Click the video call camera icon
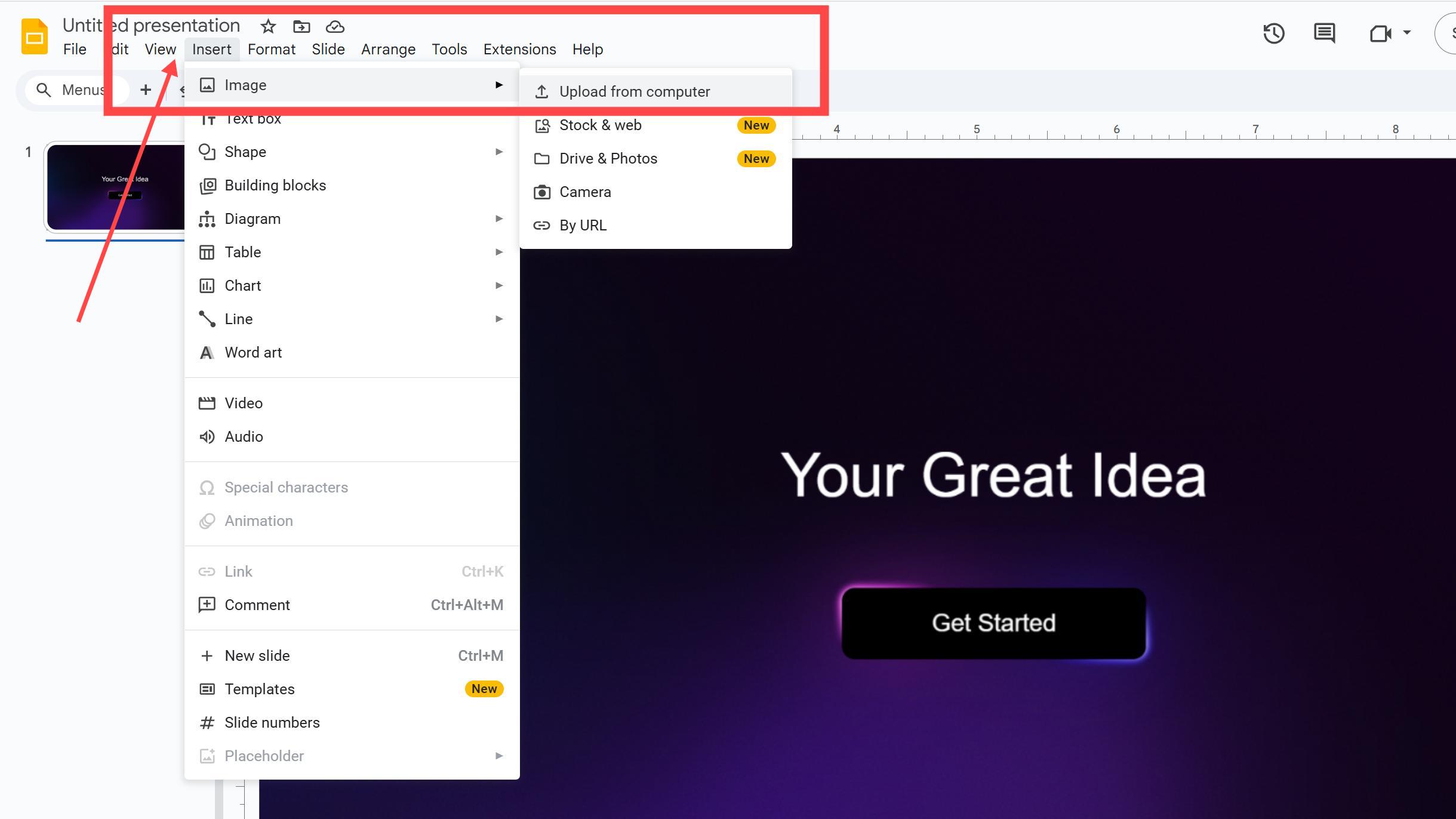1456x819 pixels. pyautogui.click(x=1380, y=33)
